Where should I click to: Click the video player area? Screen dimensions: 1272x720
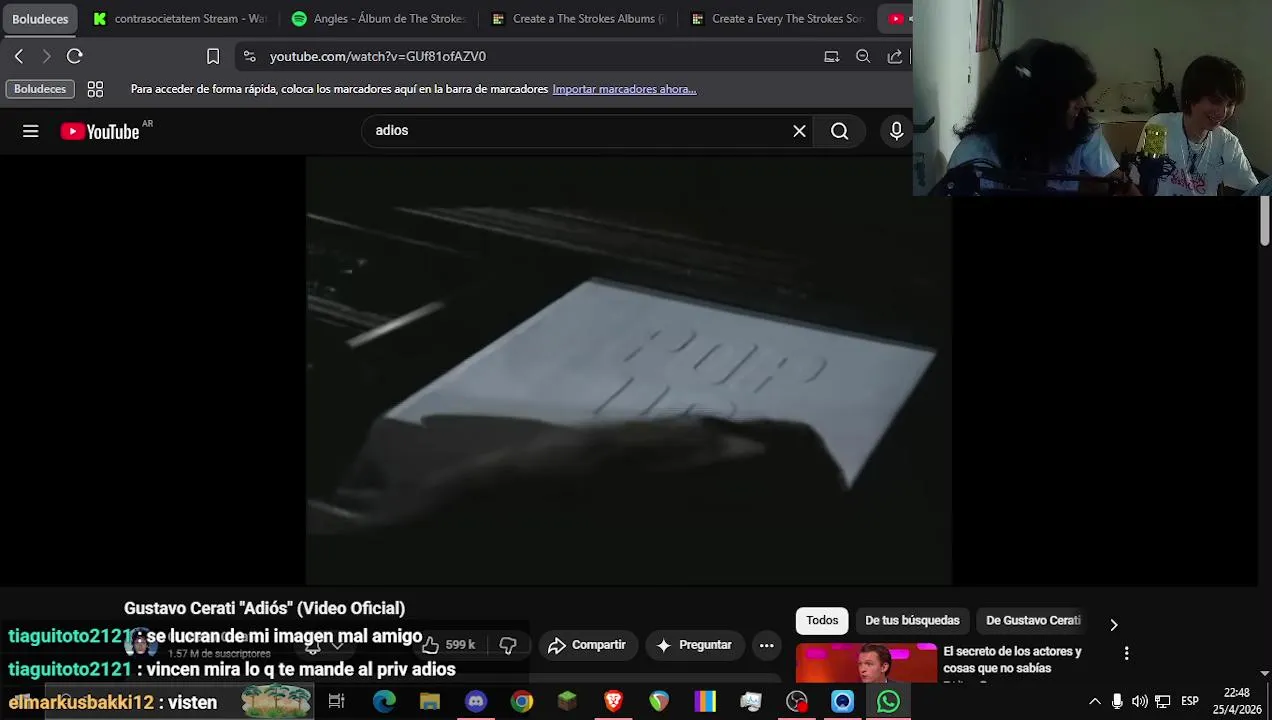(x=628, y=370)
